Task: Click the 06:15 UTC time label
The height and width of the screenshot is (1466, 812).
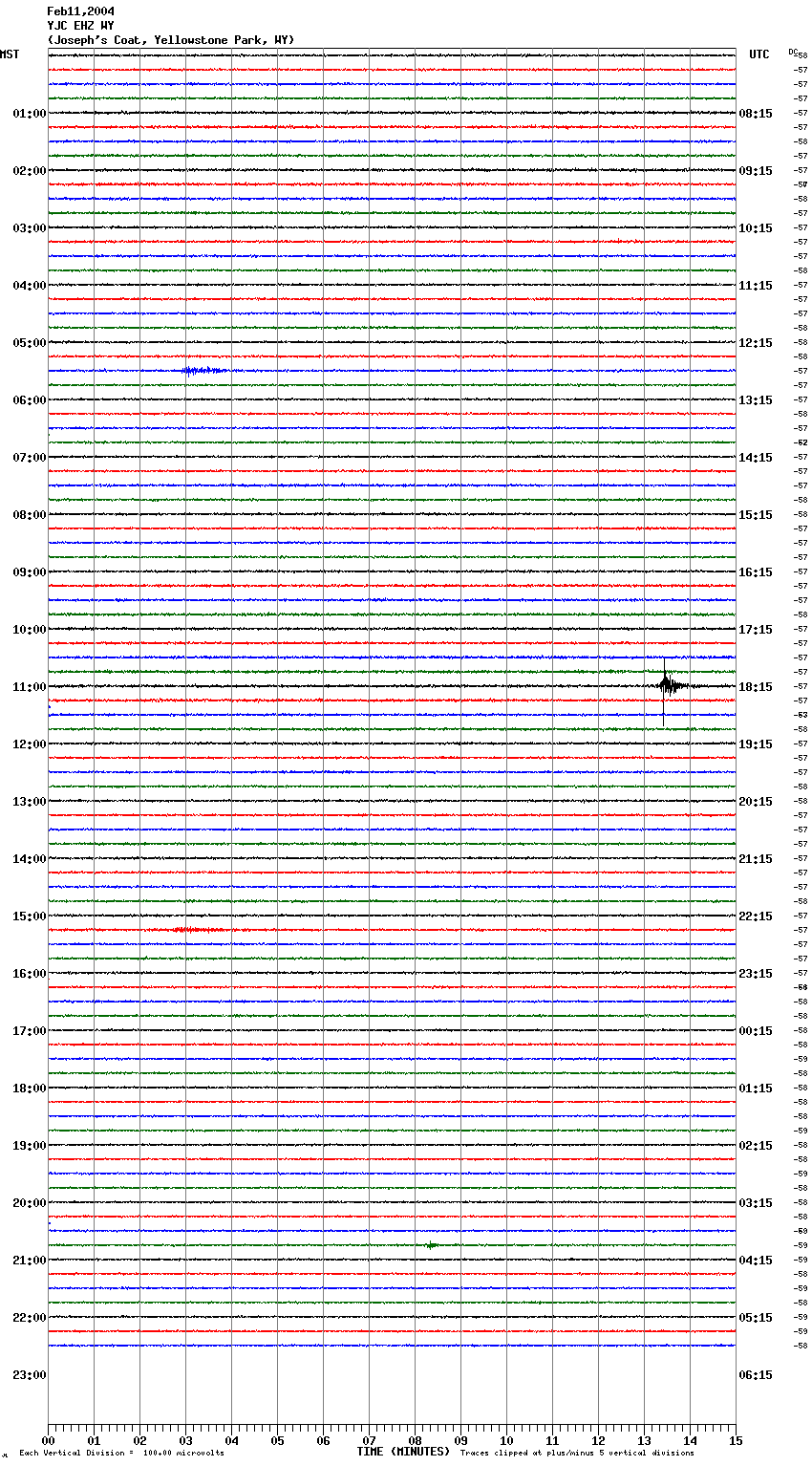Action: (x=756, y=1375)
